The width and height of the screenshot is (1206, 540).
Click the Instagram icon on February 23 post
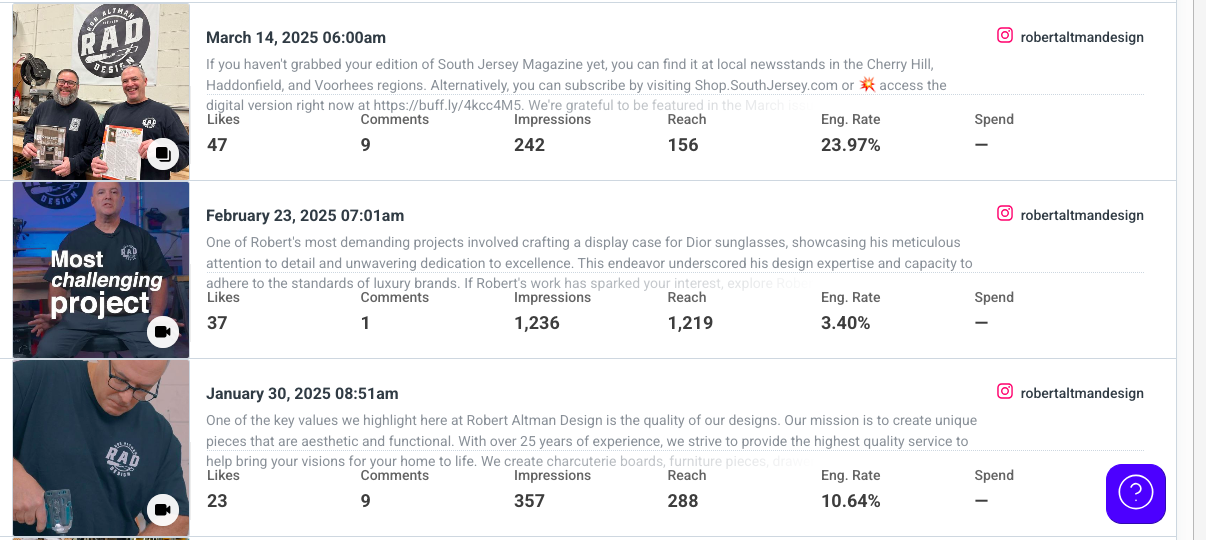coord(1005,214)
